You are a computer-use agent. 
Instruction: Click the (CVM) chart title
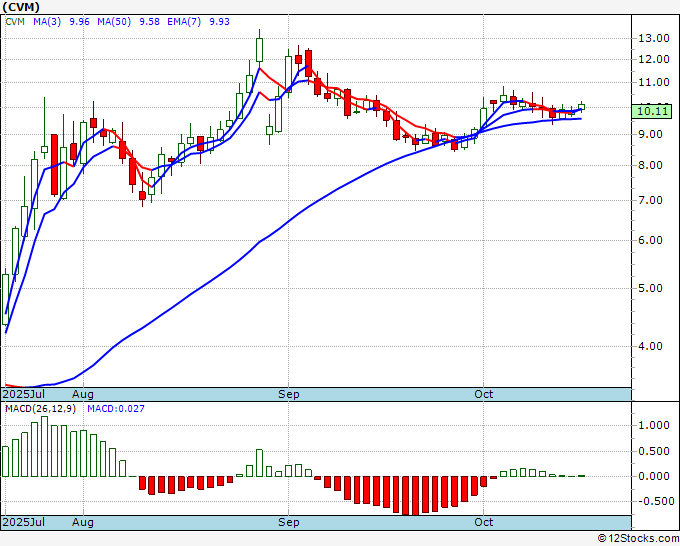click(21, 7)
